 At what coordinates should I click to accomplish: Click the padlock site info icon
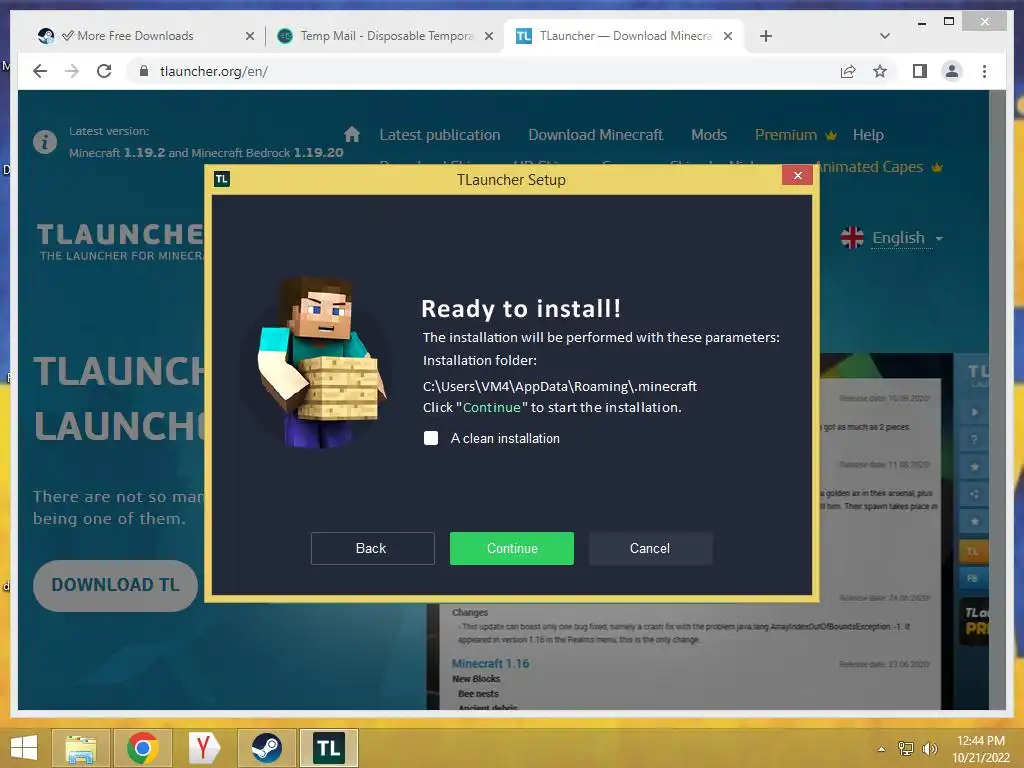(144, 71)
